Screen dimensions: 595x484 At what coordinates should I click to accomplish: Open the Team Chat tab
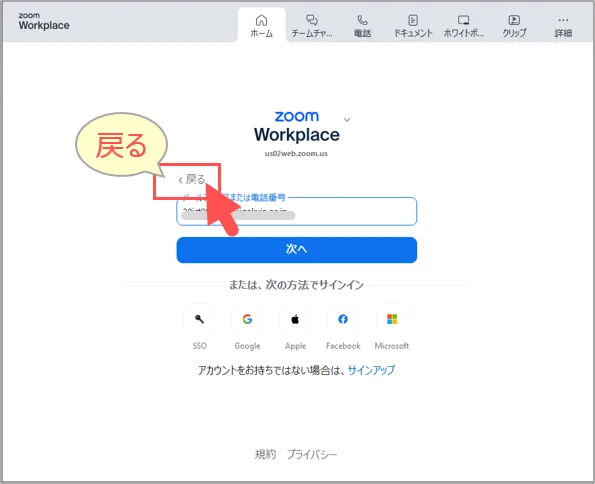click(312, 25)
